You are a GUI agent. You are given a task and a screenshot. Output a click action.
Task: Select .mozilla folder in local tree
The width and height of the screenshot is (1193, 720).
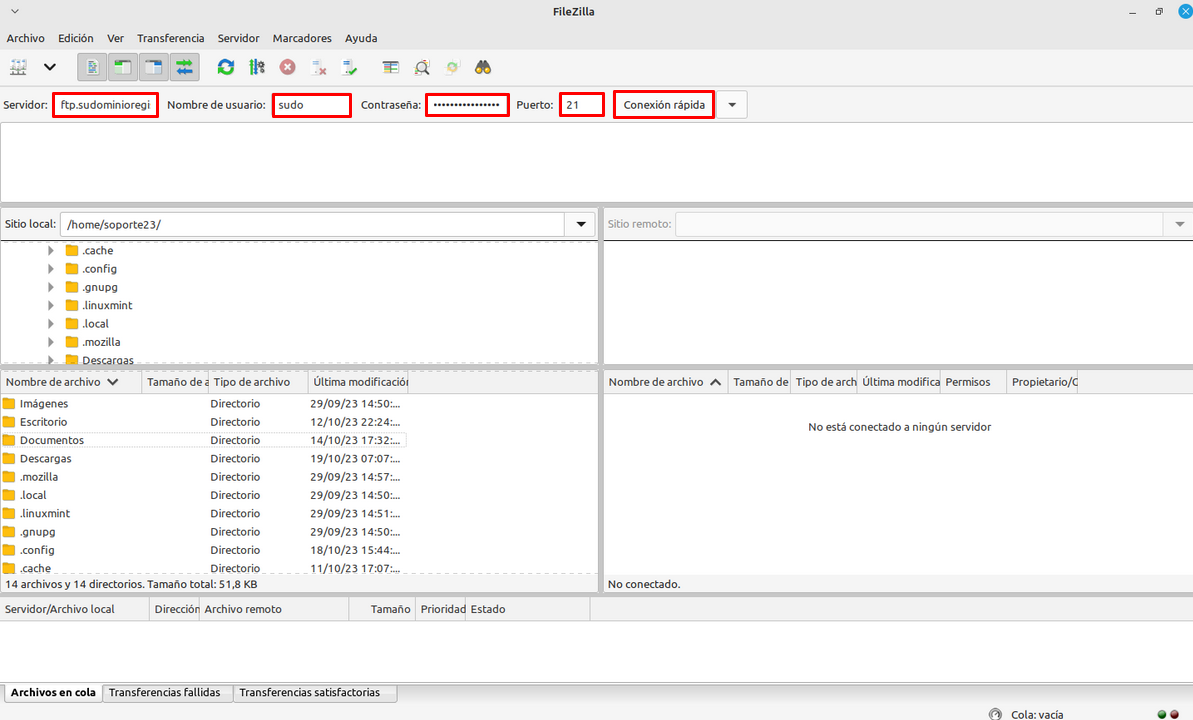[x=101, y=342]
